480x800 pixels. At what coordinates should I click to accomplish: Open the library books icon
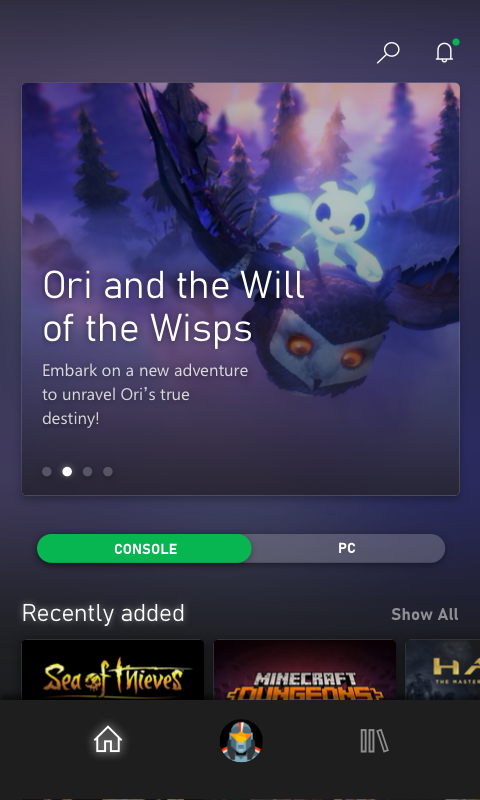click(374, 741)
